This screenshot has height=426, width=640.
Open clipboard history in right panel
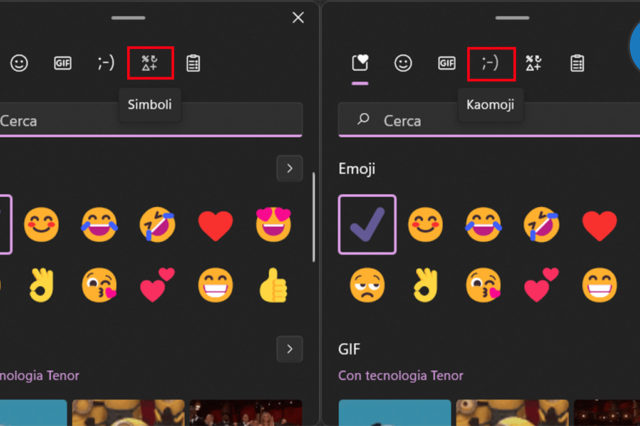(x=577, y=63)
